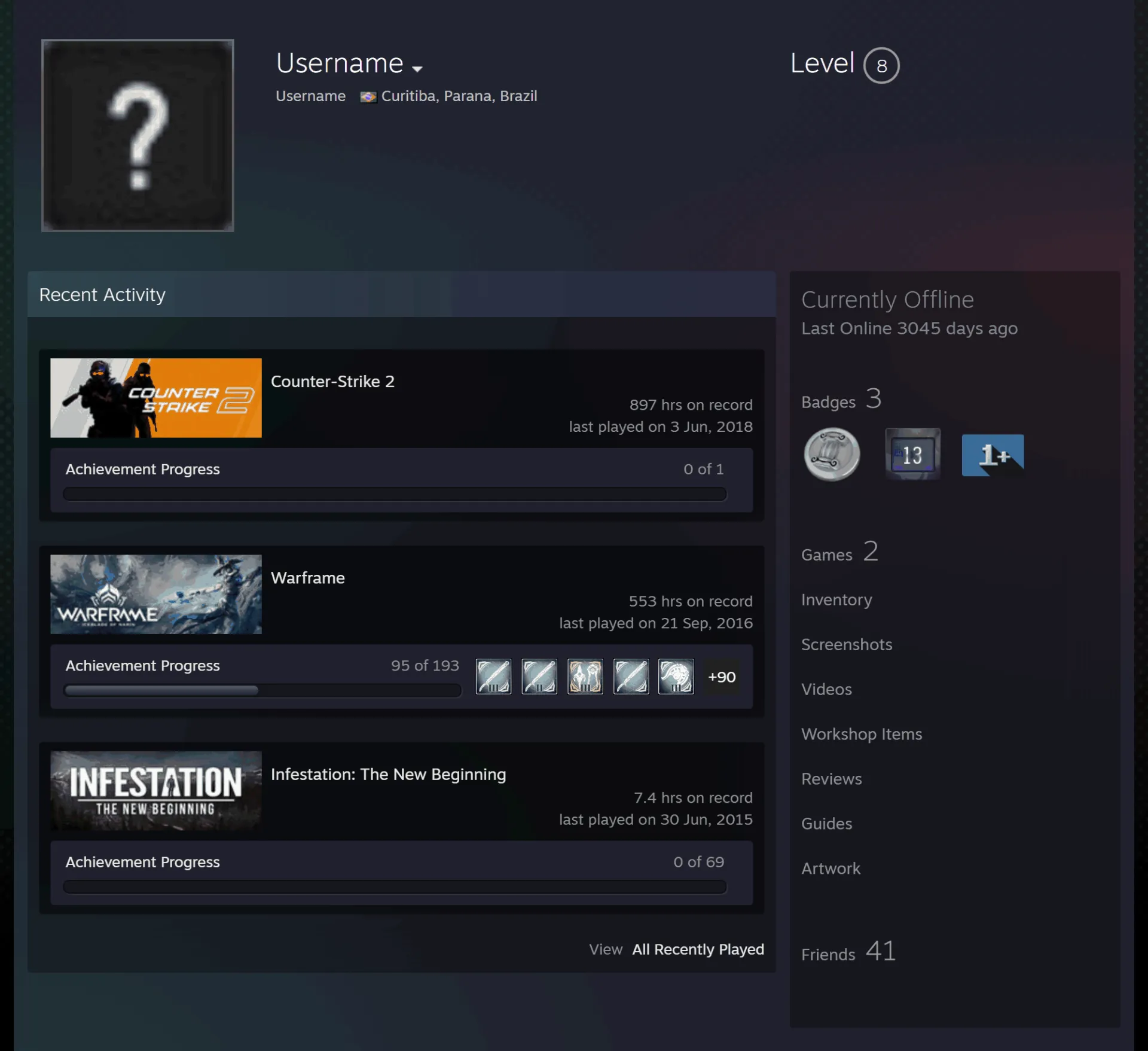Click the silver pillar community badge
The height and width of the screenshot is (1051, 1148).
(x=832, y=455)
